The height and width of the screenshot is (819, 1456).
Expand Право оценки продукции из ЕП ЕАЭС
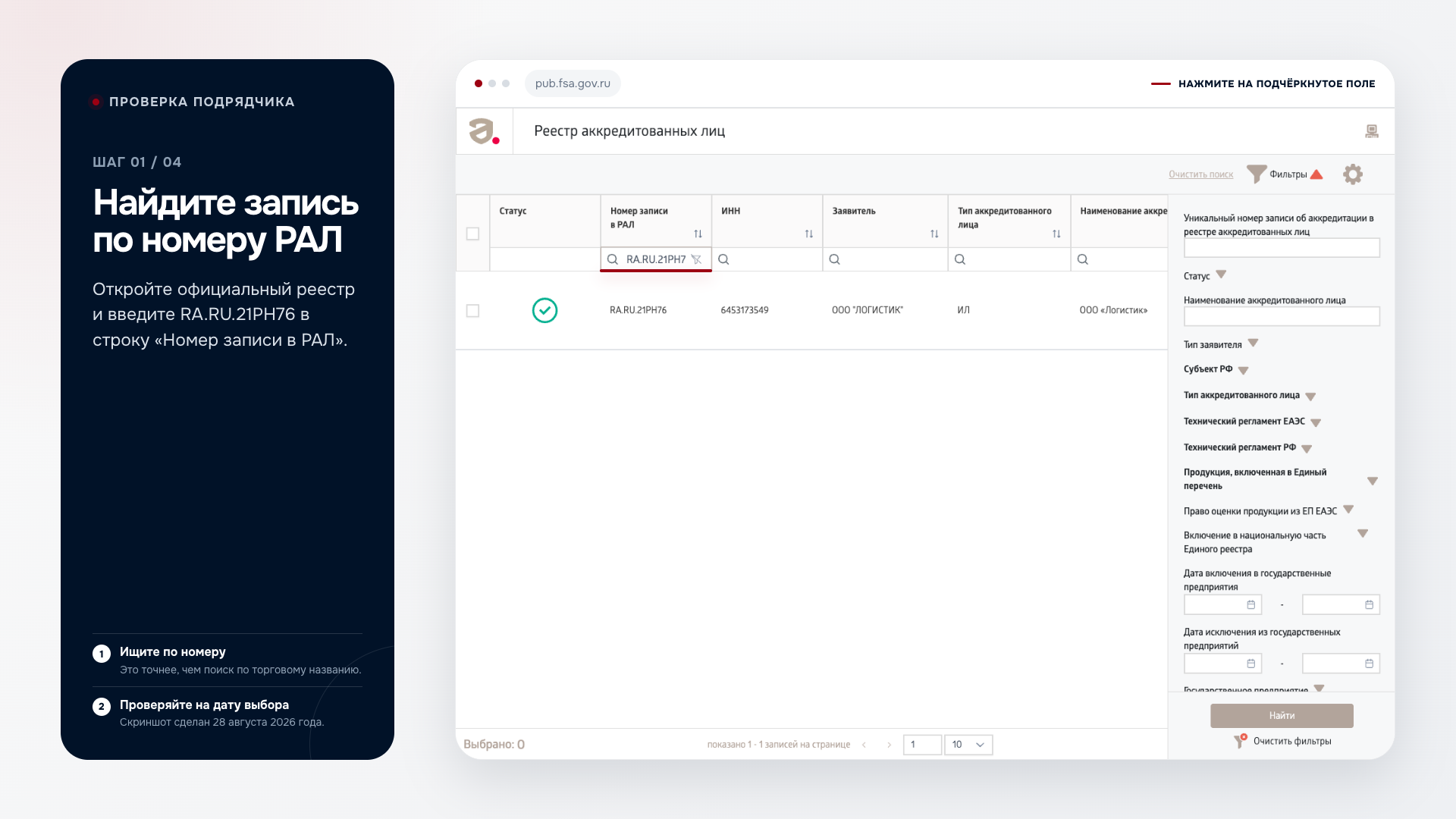1348,509
